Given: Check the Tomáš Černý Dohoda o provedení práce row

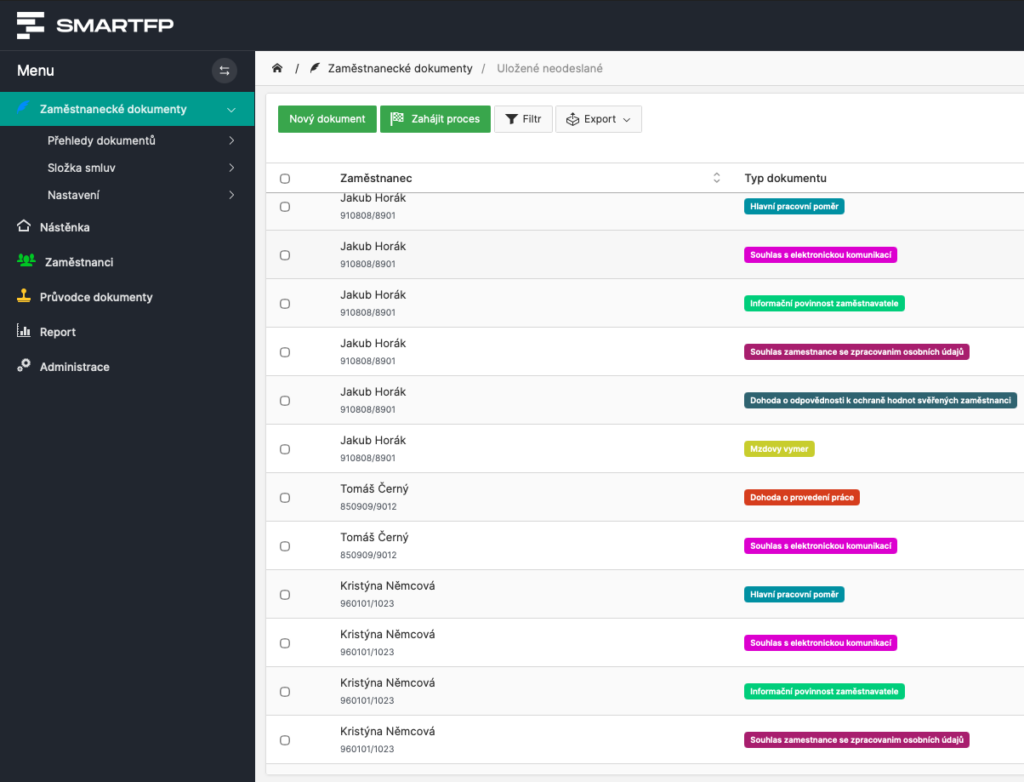Looking at the screenshot, I should pyautogui.click(x=285, y=498).
